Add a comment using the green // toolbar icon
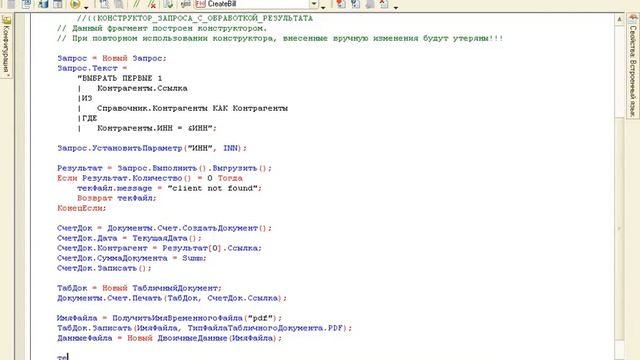 137,4
